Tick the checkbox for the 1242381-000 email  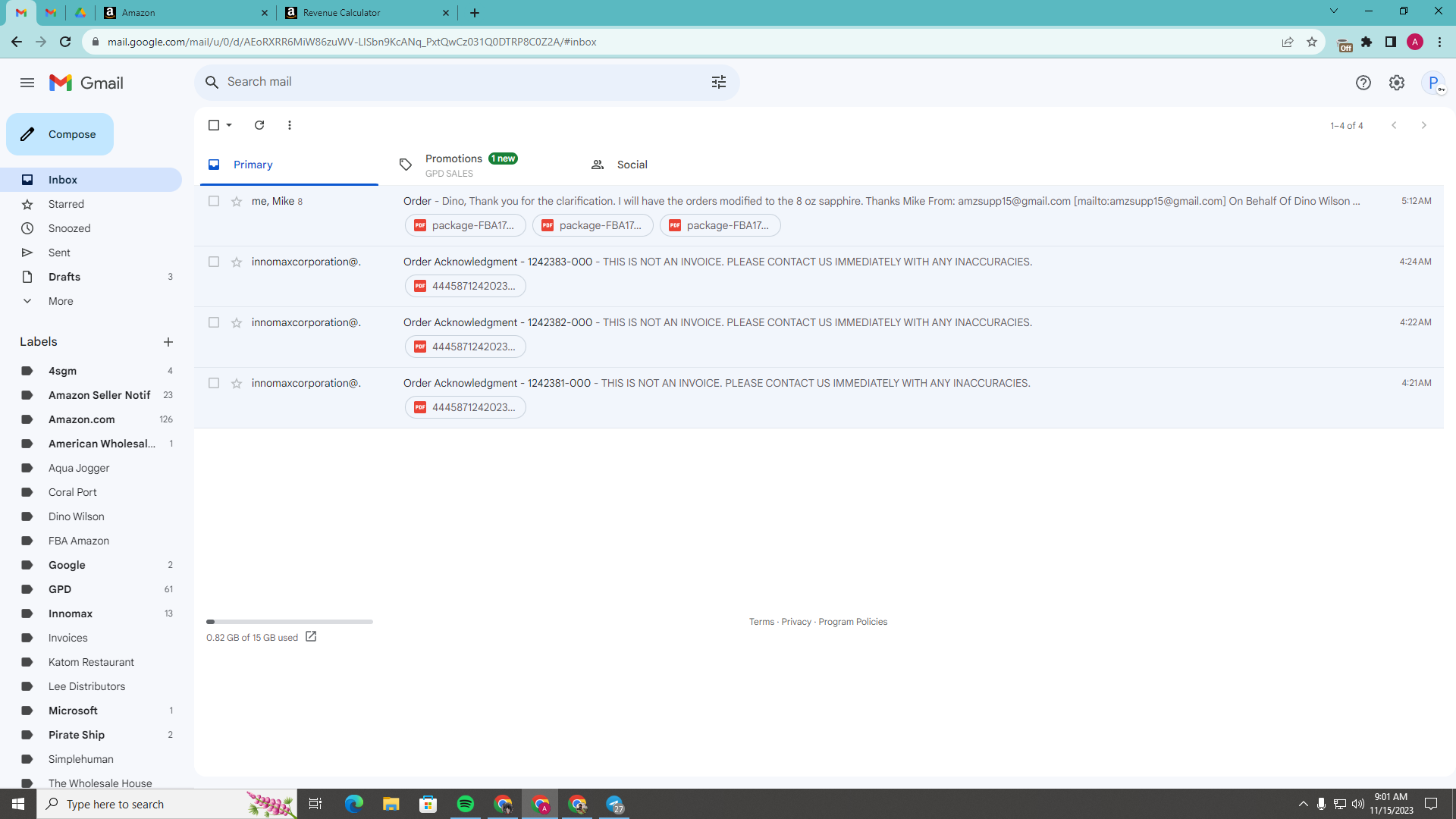[x=214, y=383]
